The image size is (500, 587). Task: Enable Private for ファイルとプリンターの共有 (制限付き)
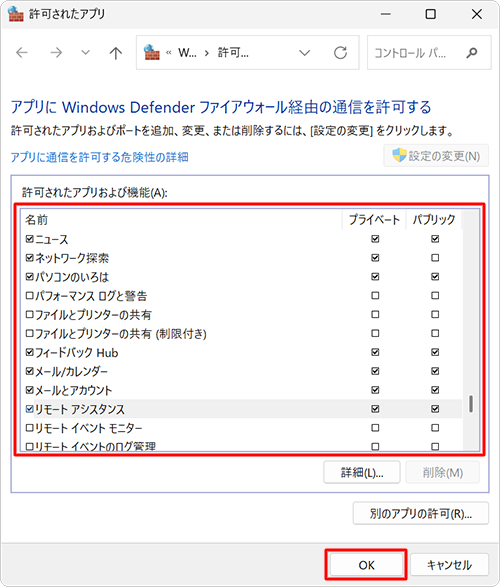[375, 333]
